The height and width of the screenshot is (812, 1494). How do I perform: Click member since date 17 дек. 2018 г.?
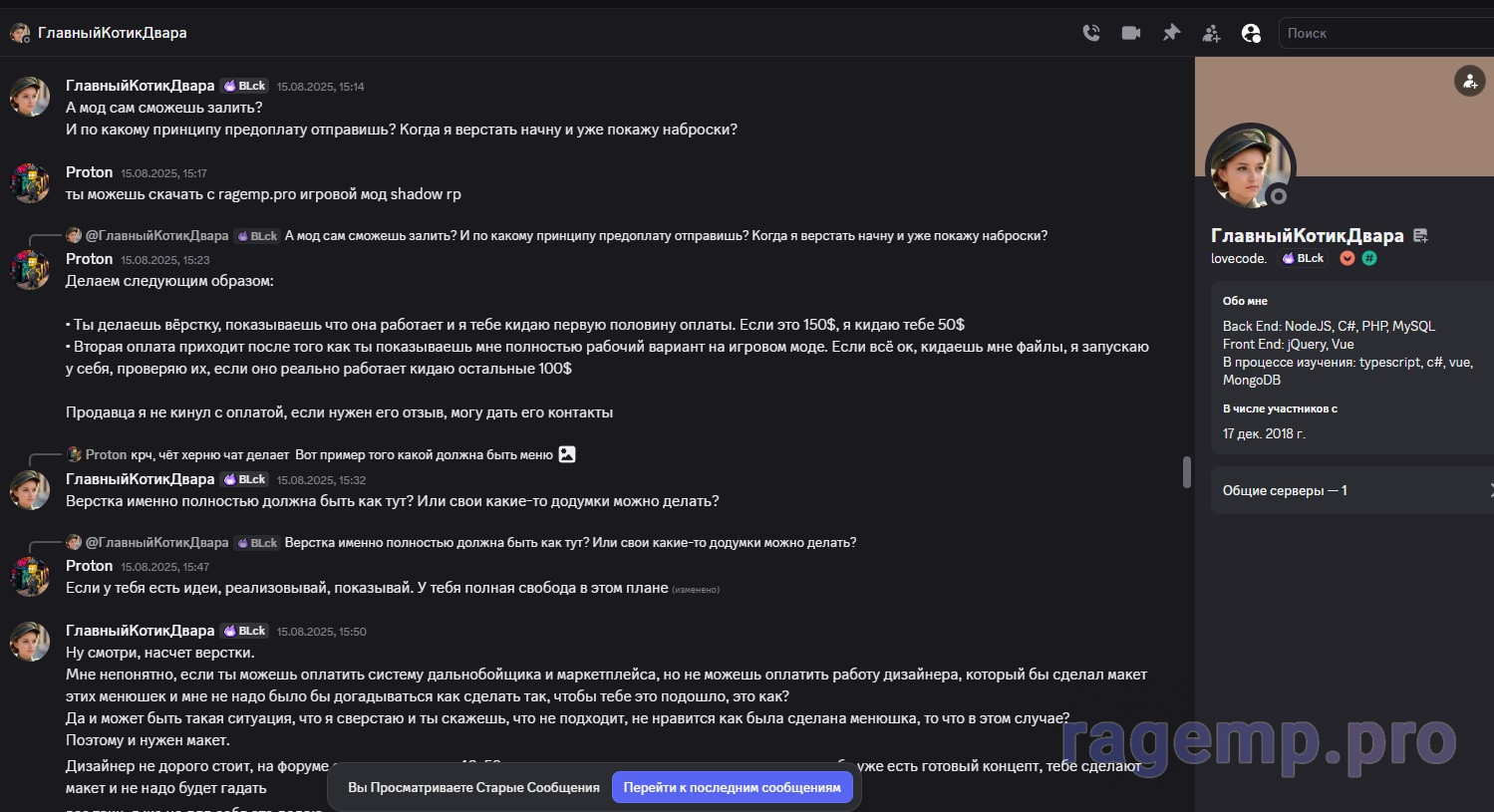coord(1264,433)
